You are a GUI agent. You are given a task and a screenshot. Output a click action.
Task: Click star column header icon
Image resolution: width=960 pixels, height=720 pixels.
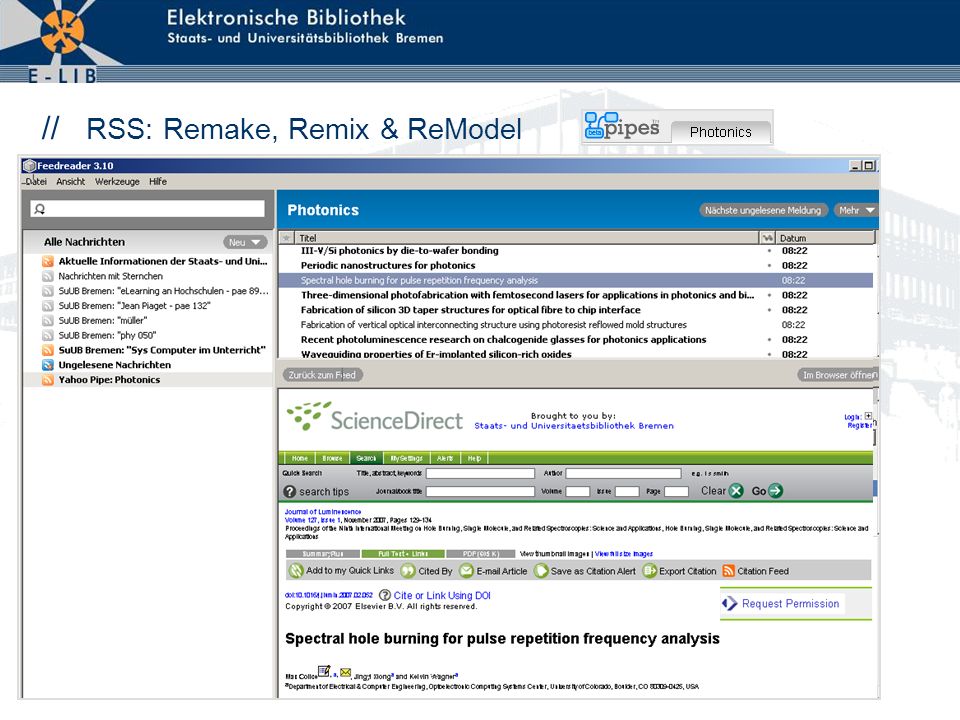point(286,238)
